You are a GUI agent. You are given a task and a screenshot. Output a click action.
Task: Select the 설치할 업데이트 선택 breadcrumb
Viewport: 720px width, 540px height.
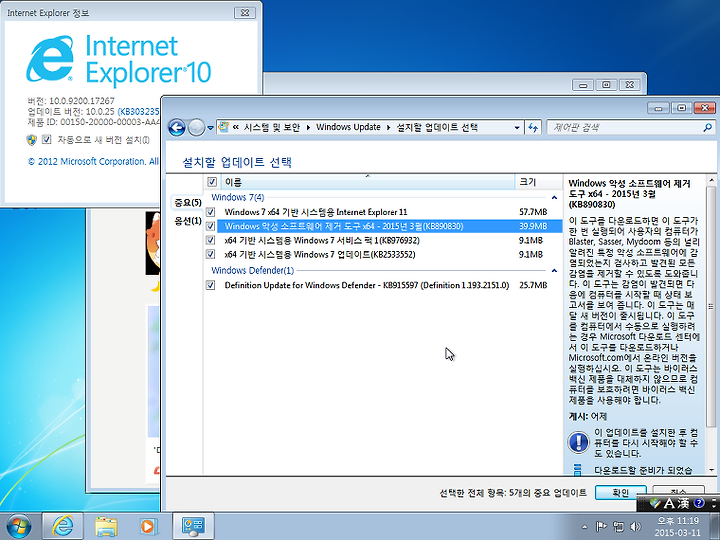coord(437,127)
